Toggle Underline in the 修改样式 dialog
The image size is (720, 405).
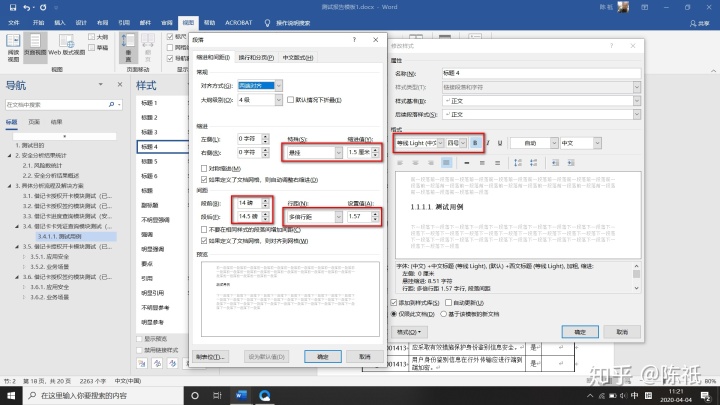500,143
